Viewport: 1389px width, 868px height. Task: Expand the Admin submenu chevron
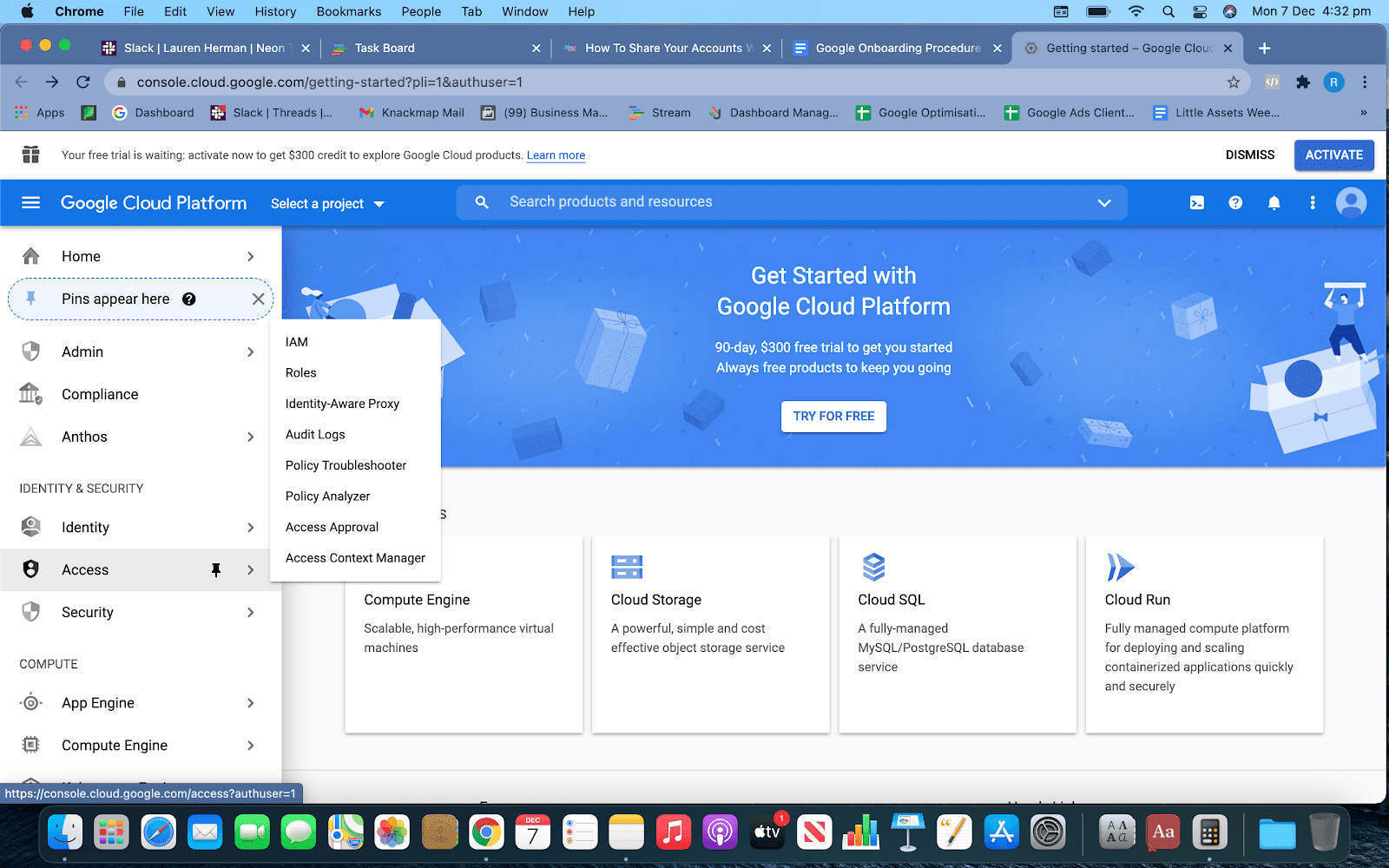tap(251, 352)
